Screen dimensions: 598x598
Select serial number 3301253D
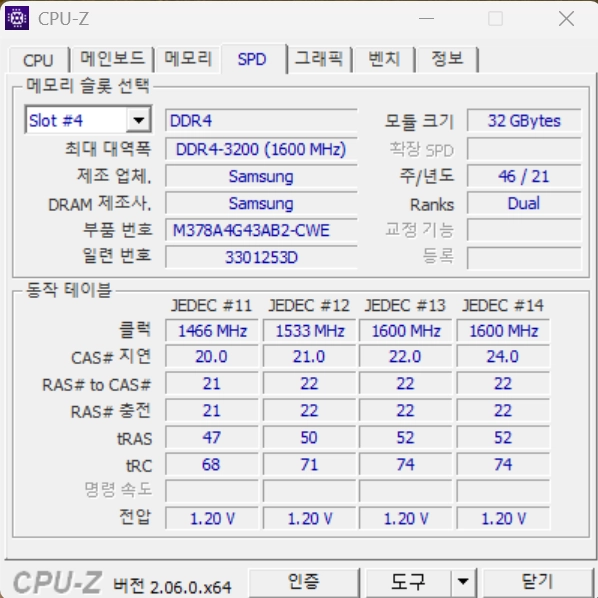[261, 257]
